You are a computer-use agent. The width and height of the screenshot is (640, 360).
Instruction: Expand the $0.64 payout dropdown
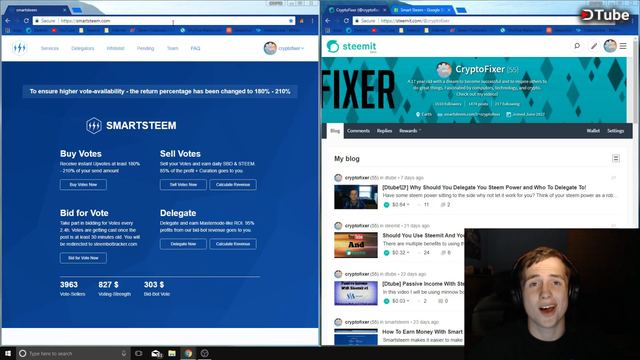coord(400,204)
